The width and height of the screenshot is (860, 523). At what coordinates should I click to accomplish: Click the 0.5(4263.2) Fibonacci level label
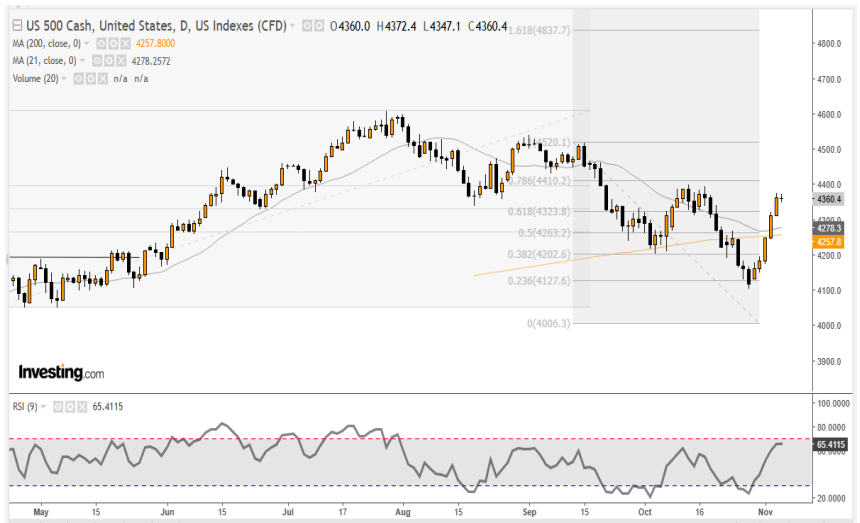[x=544, y=233]
